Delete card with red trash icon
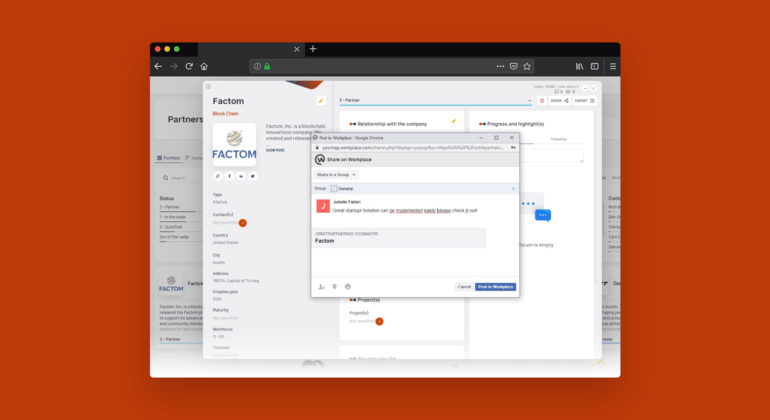This screenshot has height=420, width=770. 542,101
